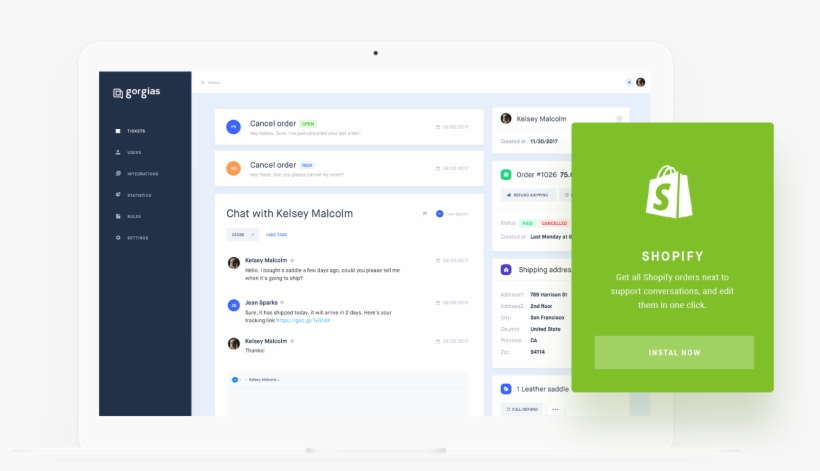
Task: Click the gorgias logo in the sidebar
Action: [136, 93]
